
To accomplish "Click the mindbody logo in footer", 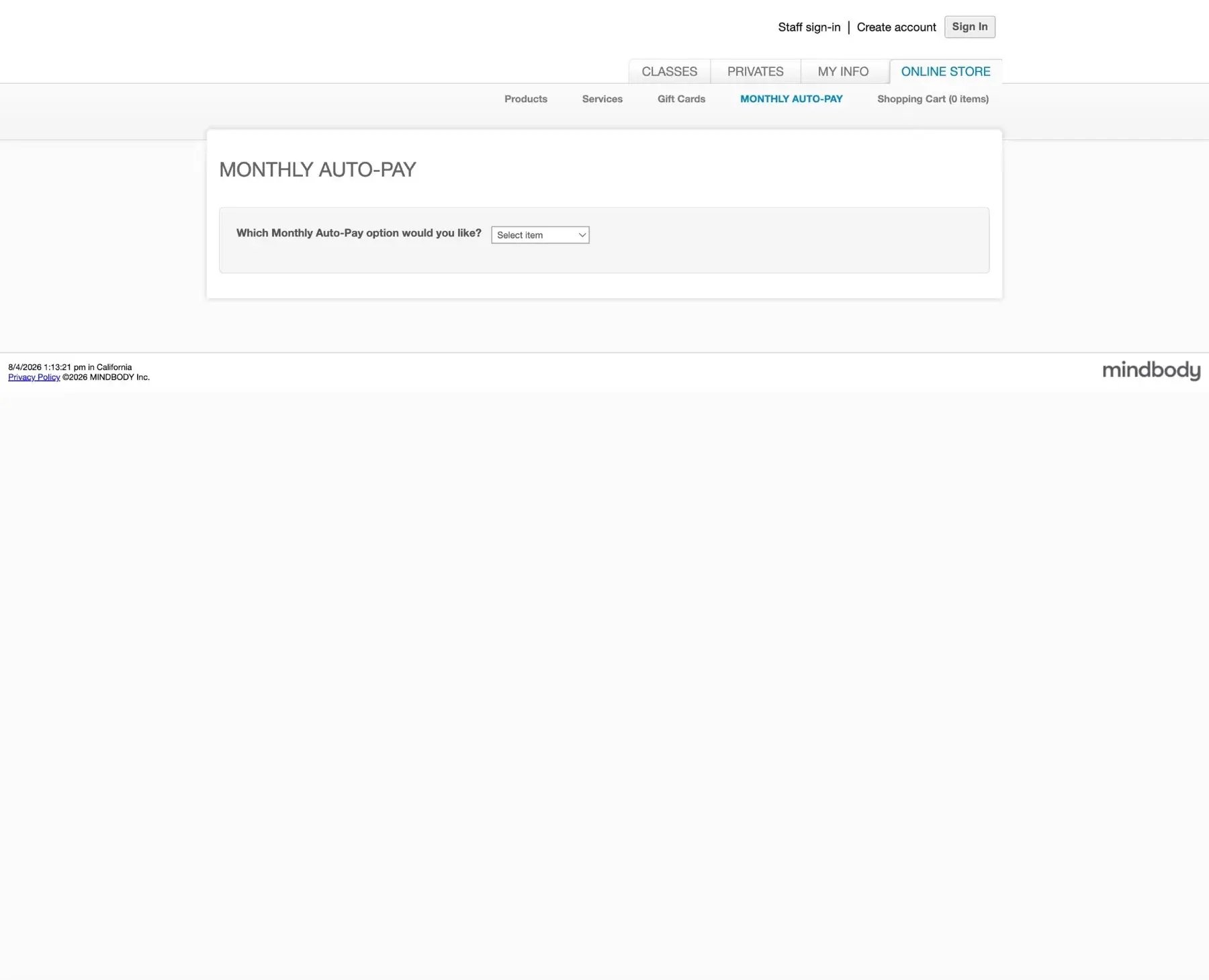I will coord(1151,371).
